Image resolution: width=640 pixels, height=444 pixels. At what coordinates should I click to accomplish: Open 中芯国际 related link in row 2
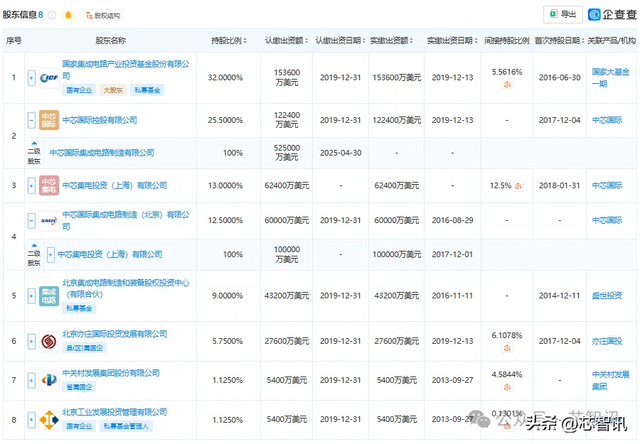(607, 120)
